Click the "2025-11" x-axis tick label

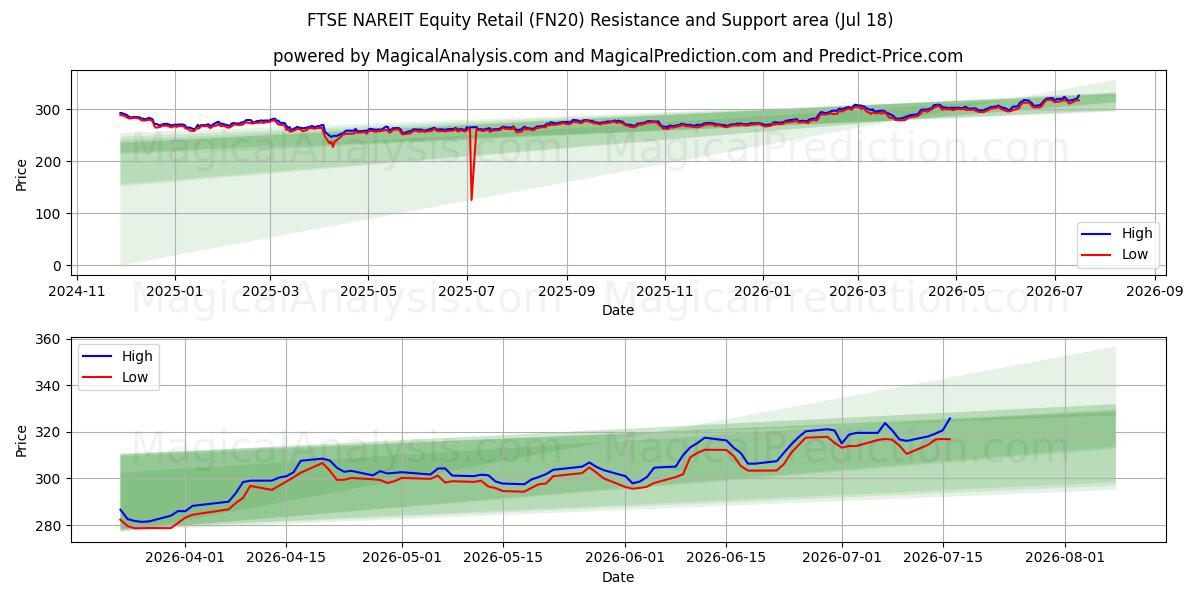coord(665,290)
